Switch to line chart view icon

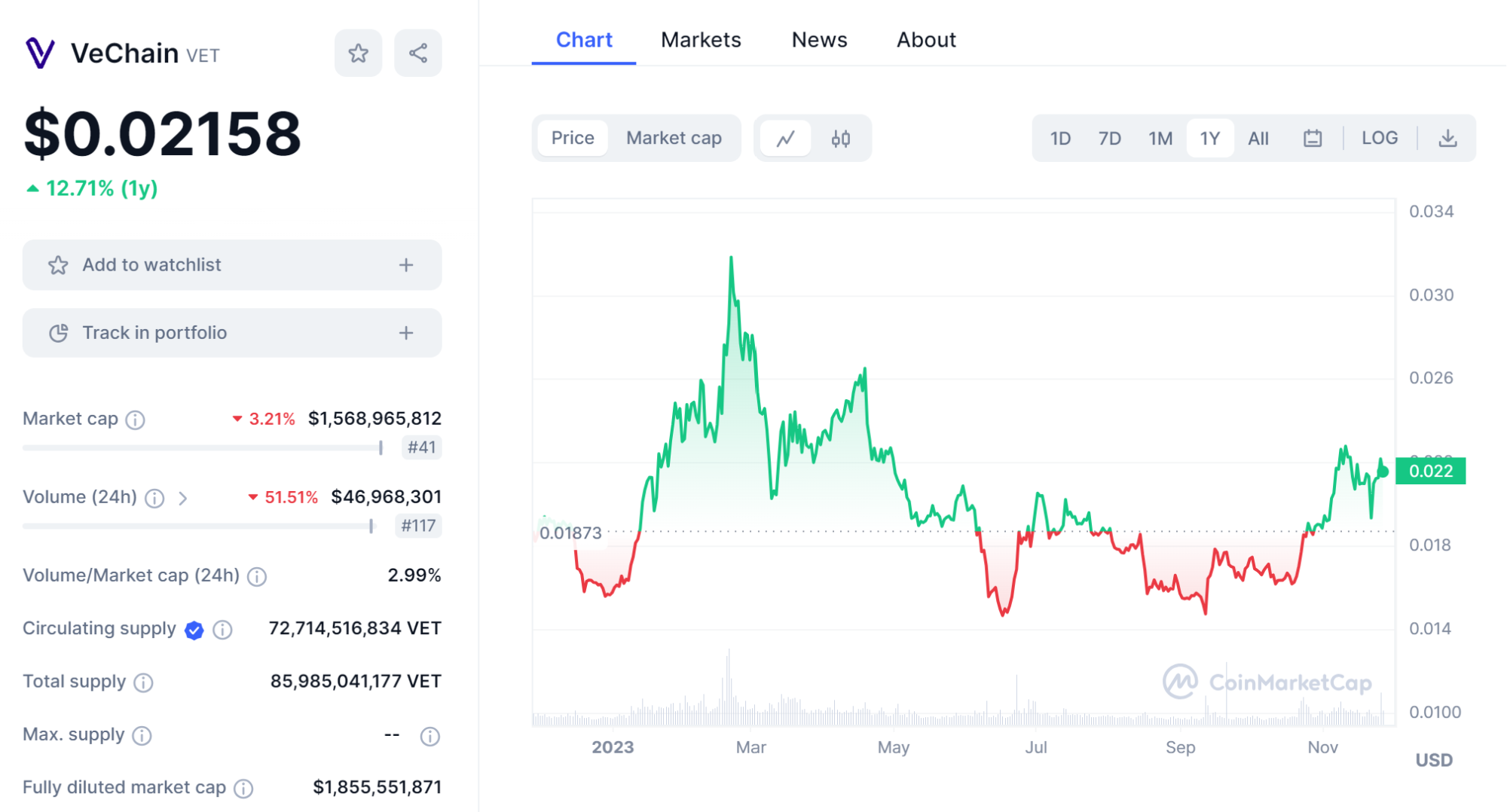786,139
